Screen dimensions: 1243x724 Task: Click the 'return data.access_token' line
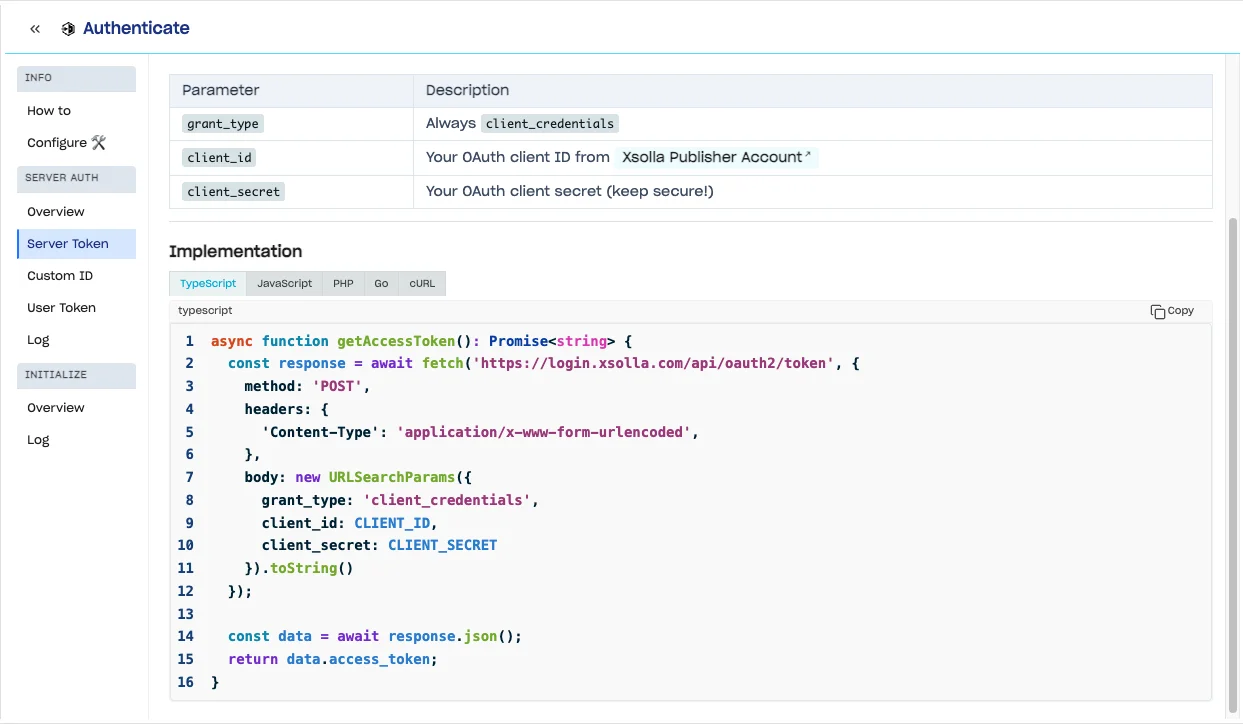click(x=333, y=659)
